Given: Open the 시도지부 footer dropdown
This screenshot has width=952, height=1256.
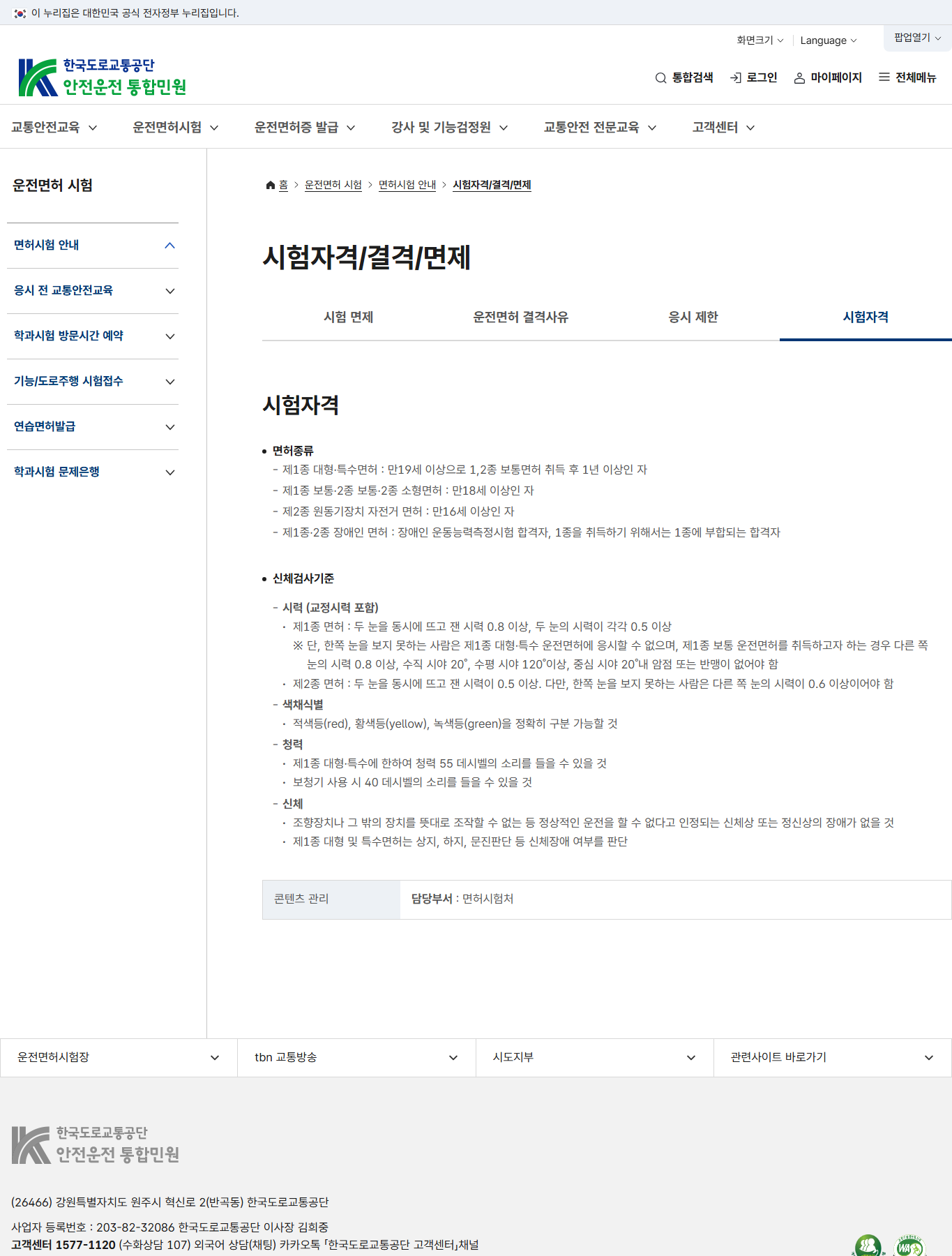Looking at the screenshot, I should 595,1058.
